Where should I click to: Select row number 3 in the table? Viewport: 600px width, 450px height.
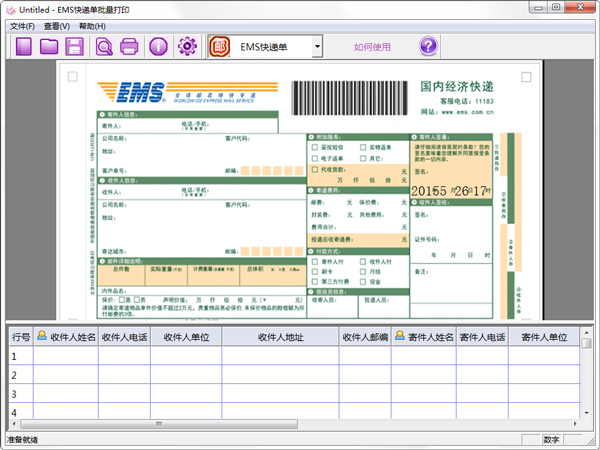click(21, 394)
